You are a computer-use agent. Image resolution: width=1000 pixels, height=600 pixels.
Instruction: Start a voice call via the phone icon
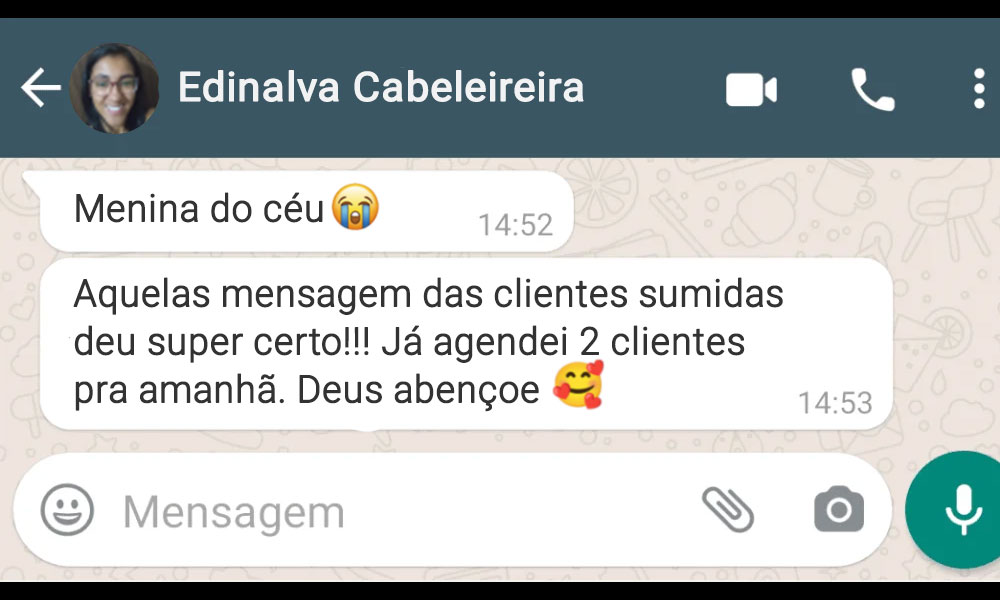tap(872, 89)
